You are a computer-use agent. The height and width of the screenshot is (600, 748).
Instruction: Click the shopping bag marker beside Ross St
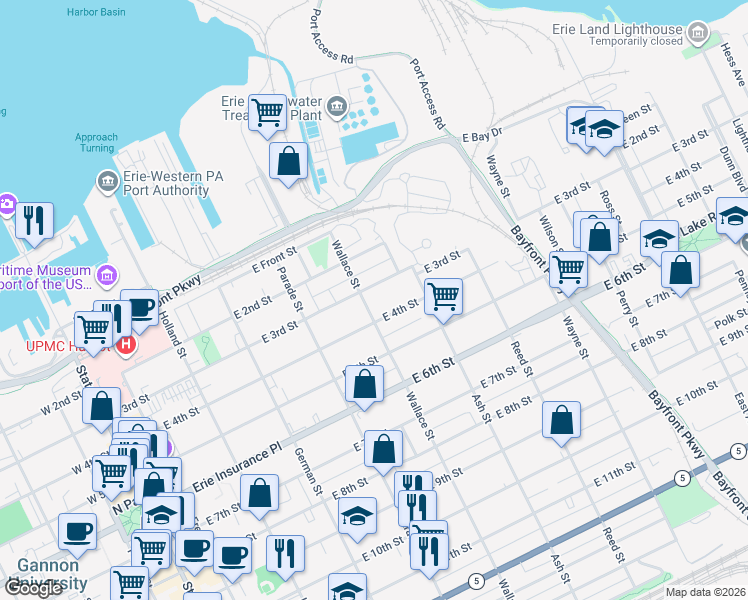[x=600, y=237]
